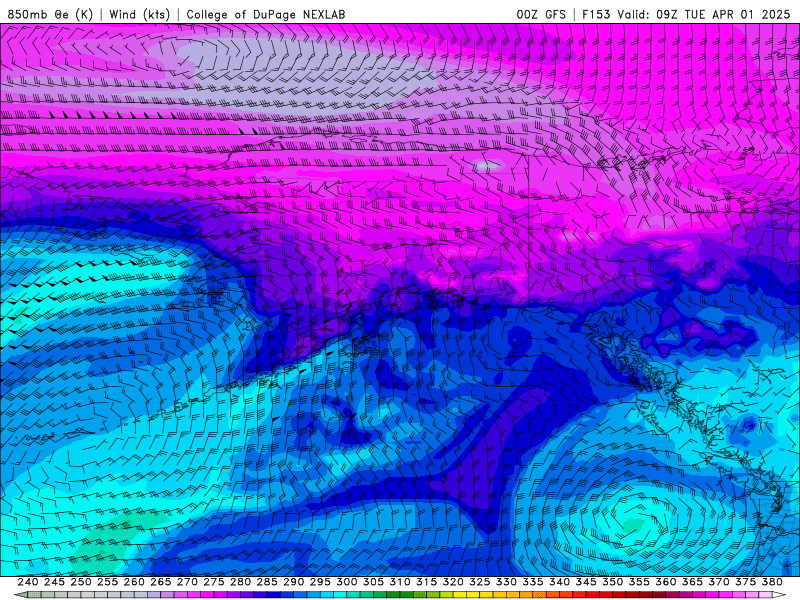Click the 380 legend value
The height and width of the screenshot is (600, 800).
772,582
